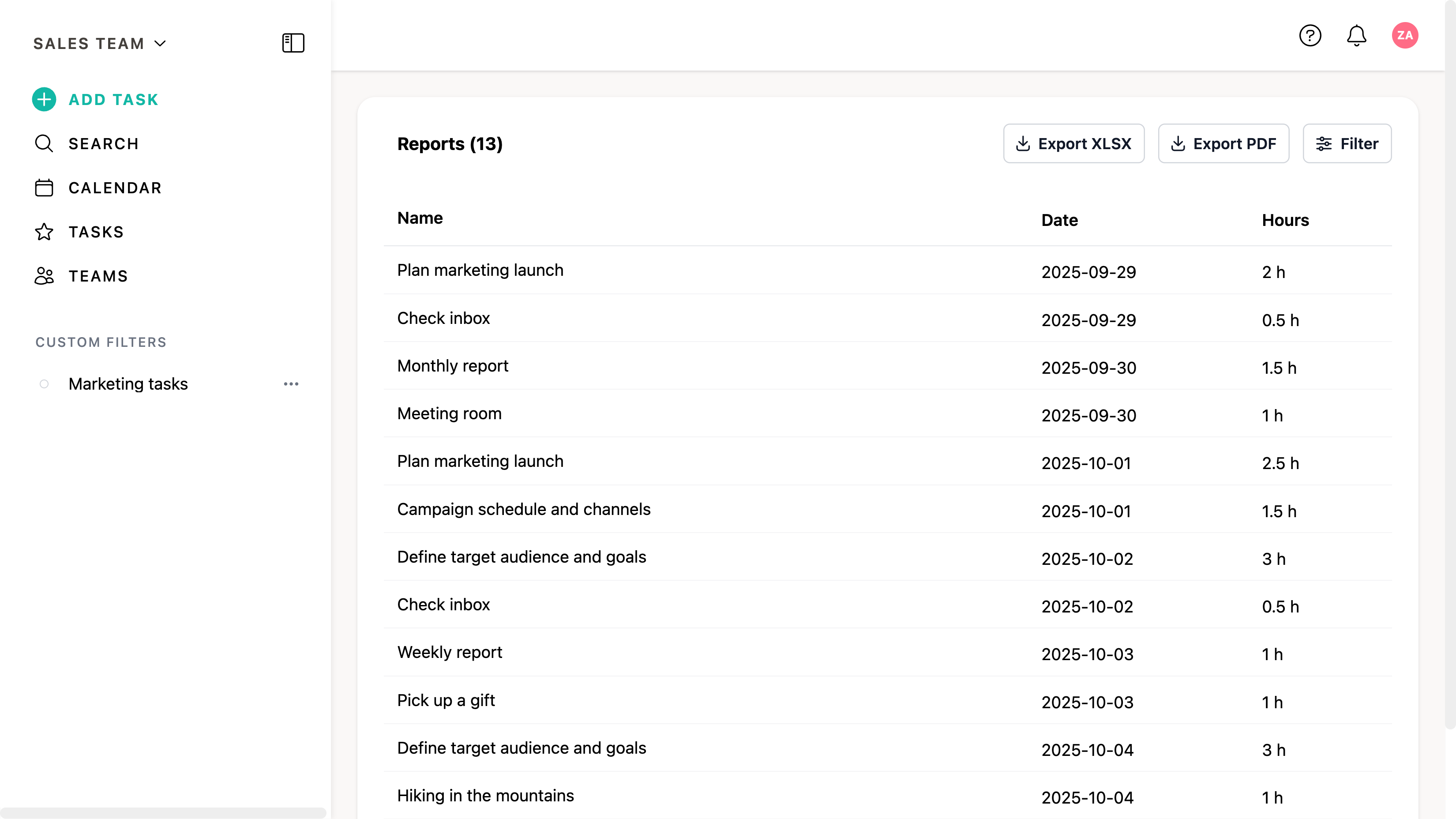Go to Tasks in sidebar

point(96,232)
